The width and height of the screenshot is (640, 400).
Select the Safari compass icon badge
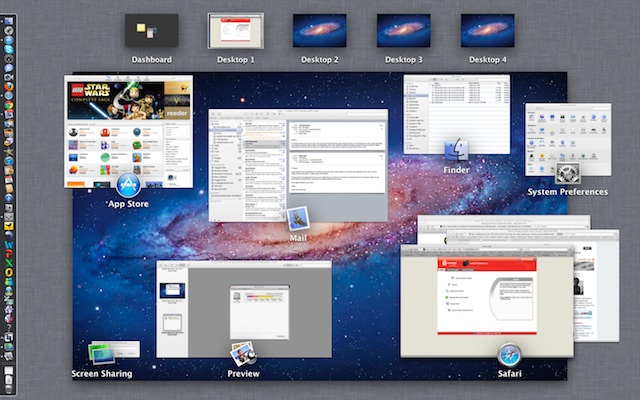coord(510,354)
